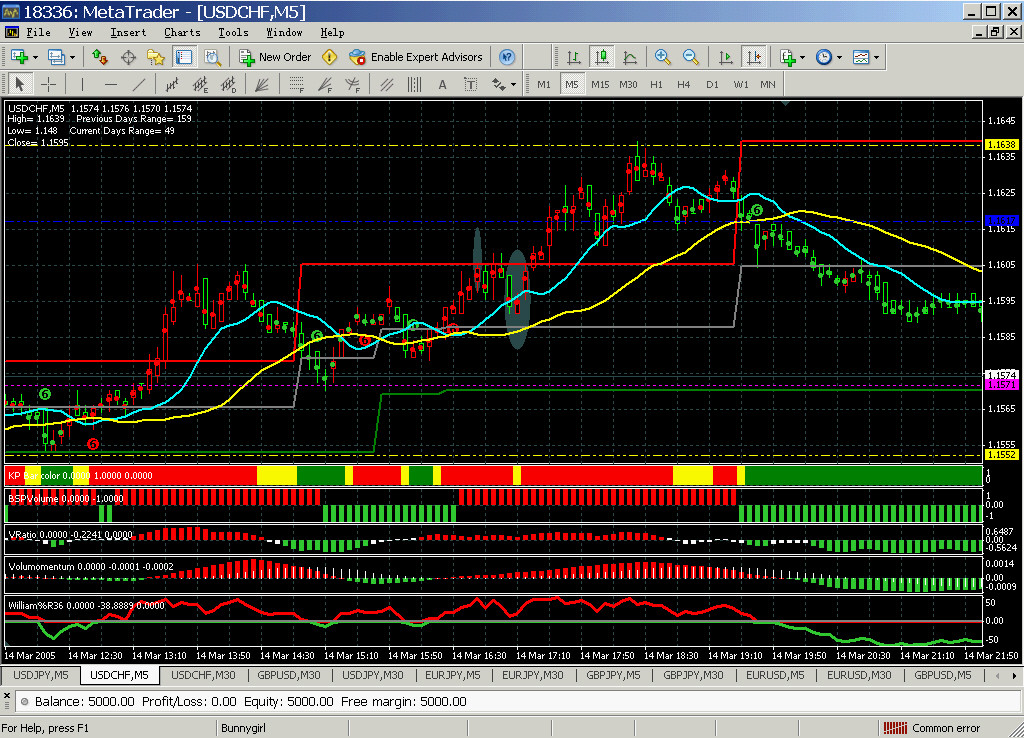
Task: Click the New Chart icon
Action: 19,57
